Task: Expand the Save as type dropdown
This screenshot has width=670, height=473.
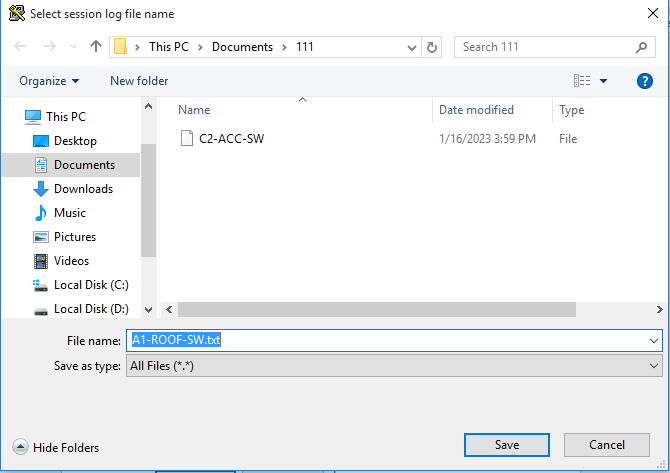Action: [x=653, y=366]
